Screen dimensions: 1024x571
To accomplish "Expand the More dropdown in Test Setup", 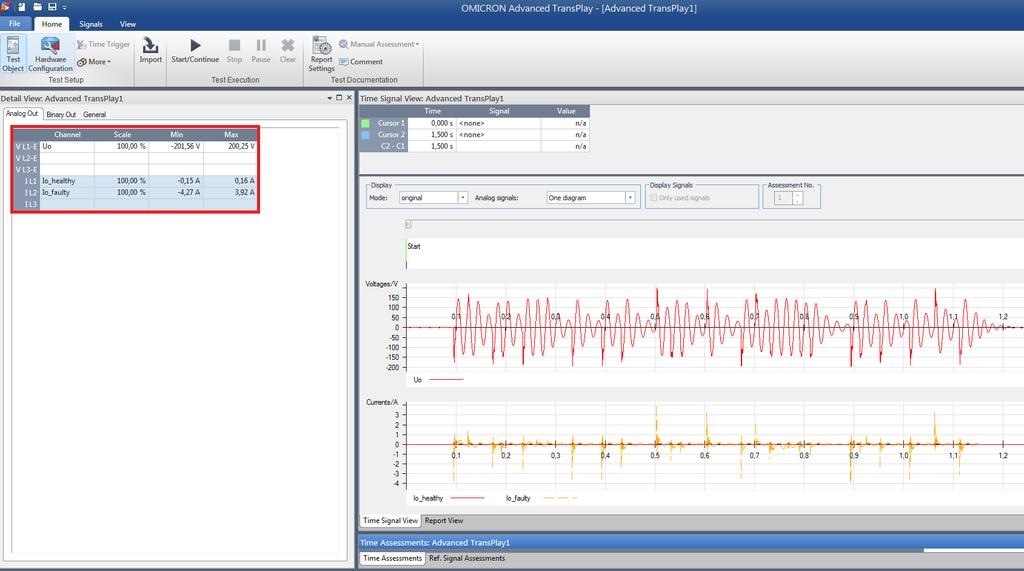I will click(94, 62).
